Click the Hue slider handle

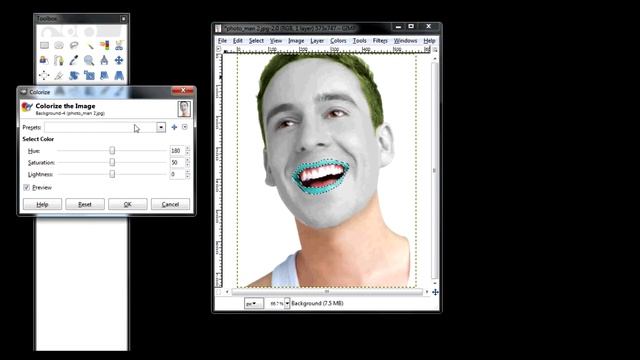pos(112,151)
